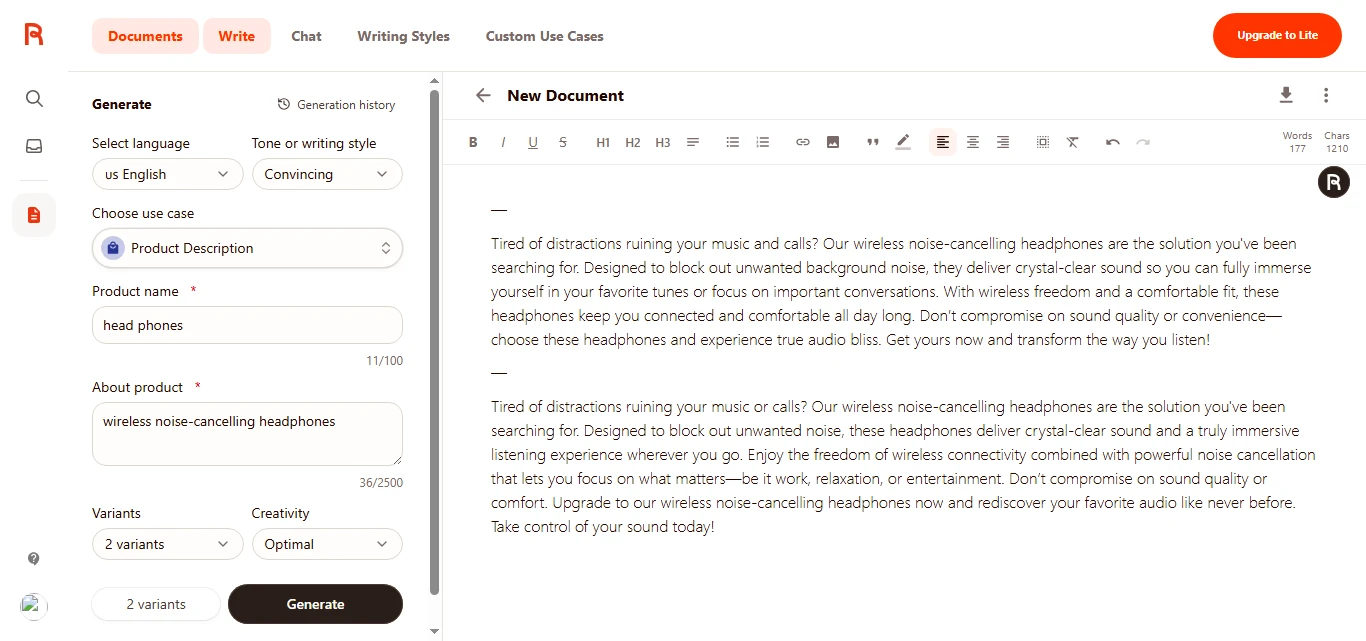Open the search icon in sidebar
This screenshot has width=1366, height=641.
click(34, 98)
